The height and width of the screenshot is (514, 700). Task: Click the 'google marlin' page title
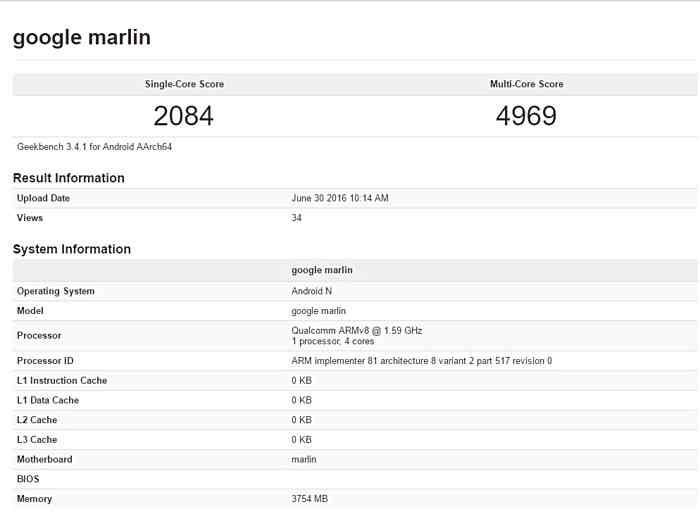click(x=82, y=38)
